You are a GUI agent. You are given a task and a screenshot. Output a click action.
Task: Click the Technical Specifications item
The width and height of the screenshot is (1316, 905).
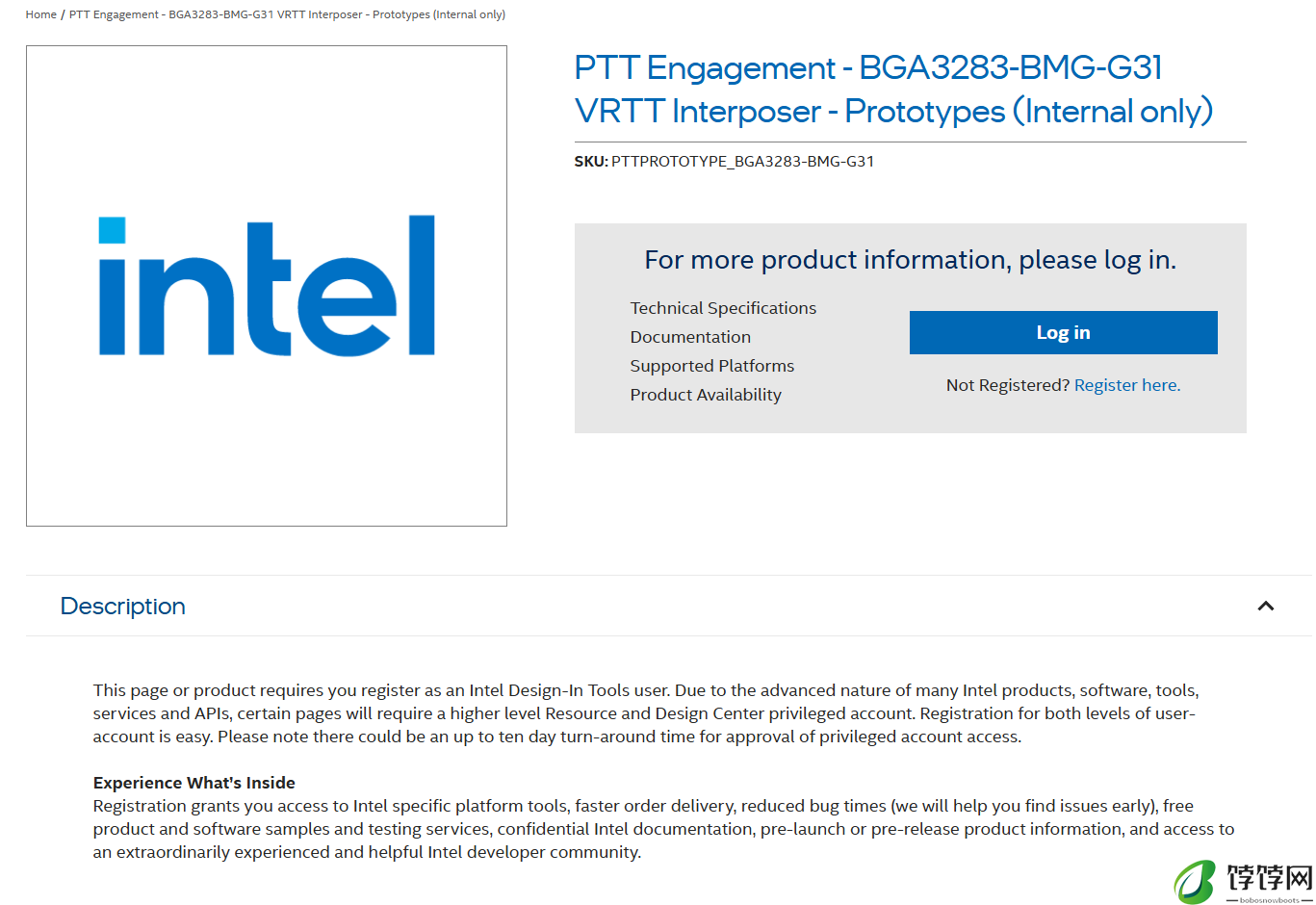click(x=723, y=308)
